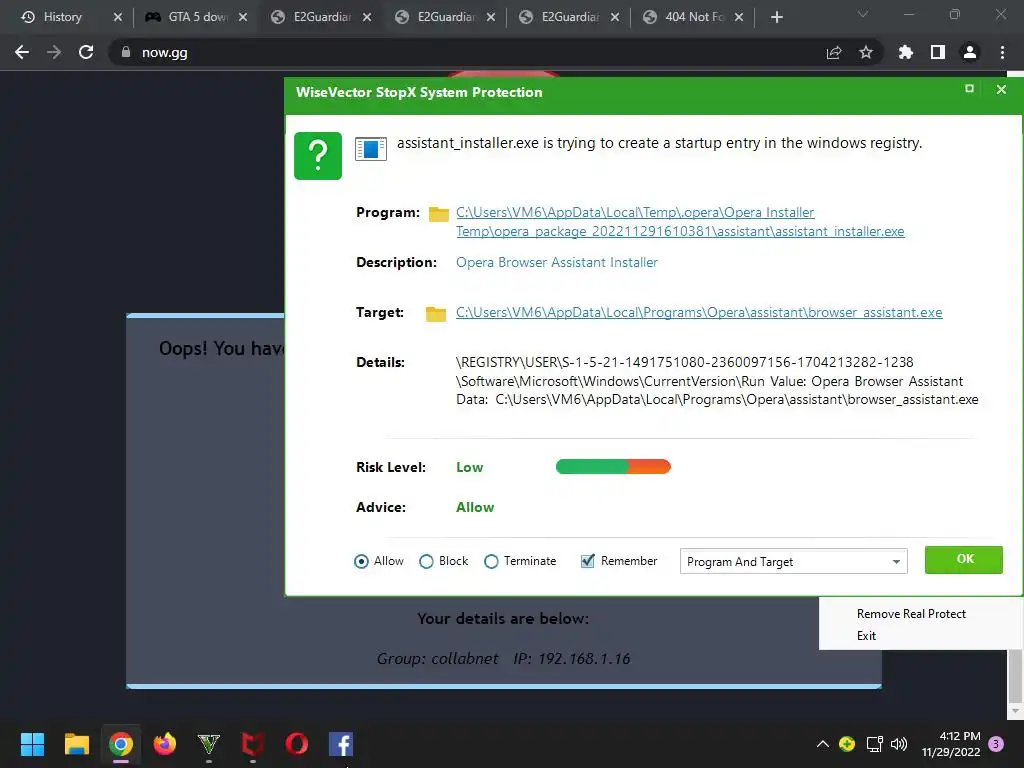Click the Opera Browser Assistant Installer description

(556, 263)
